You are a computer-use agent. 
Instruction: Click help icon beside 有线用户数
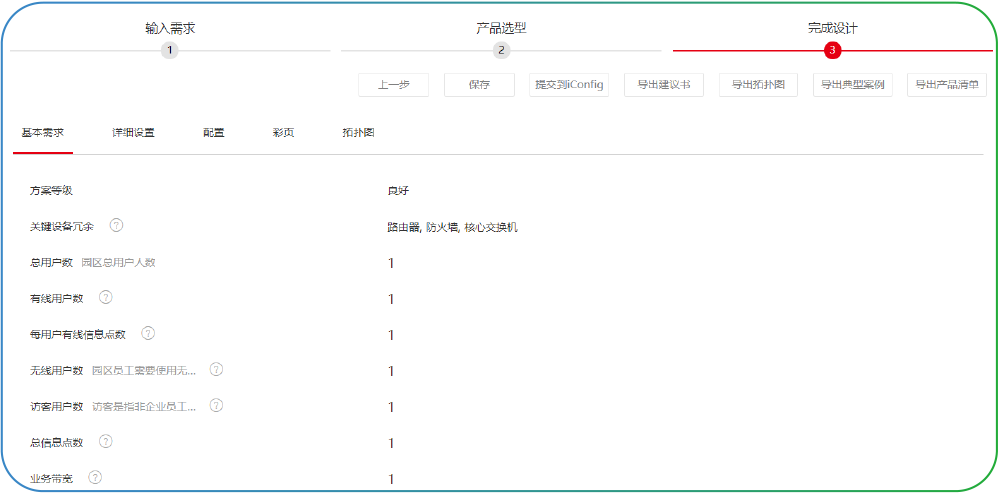(x=106, y=297)
